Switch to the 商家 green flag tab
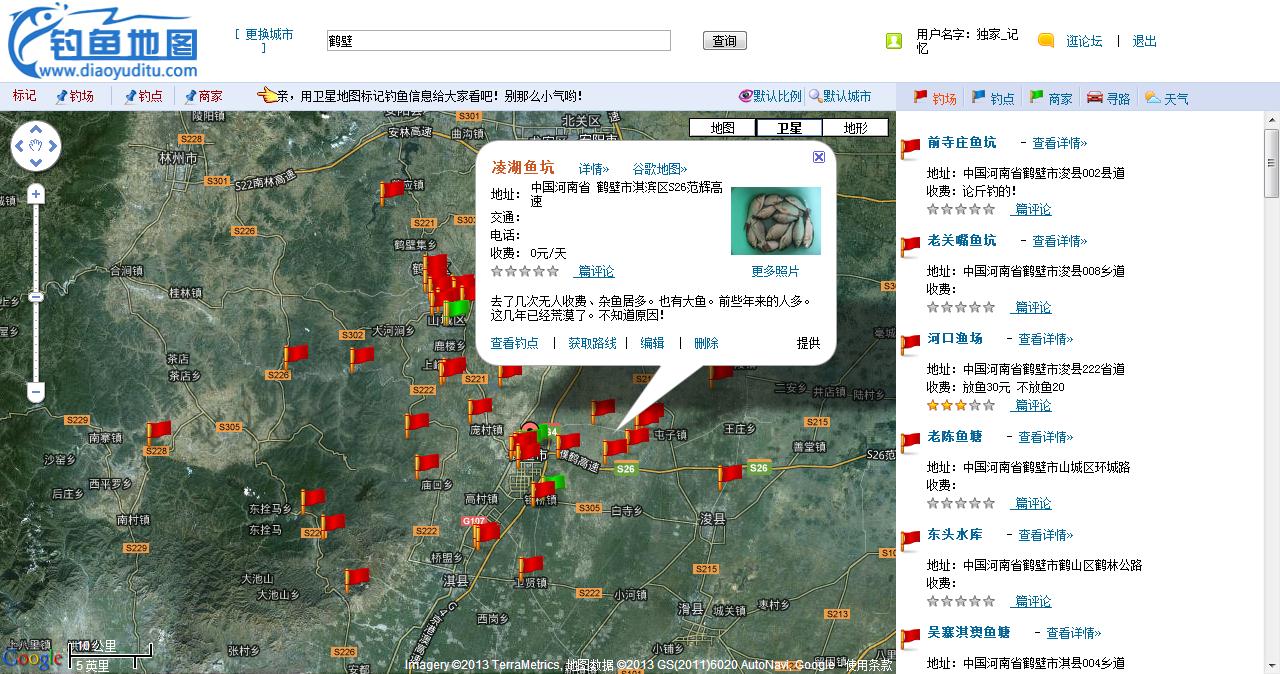 tap(1051, 98)
